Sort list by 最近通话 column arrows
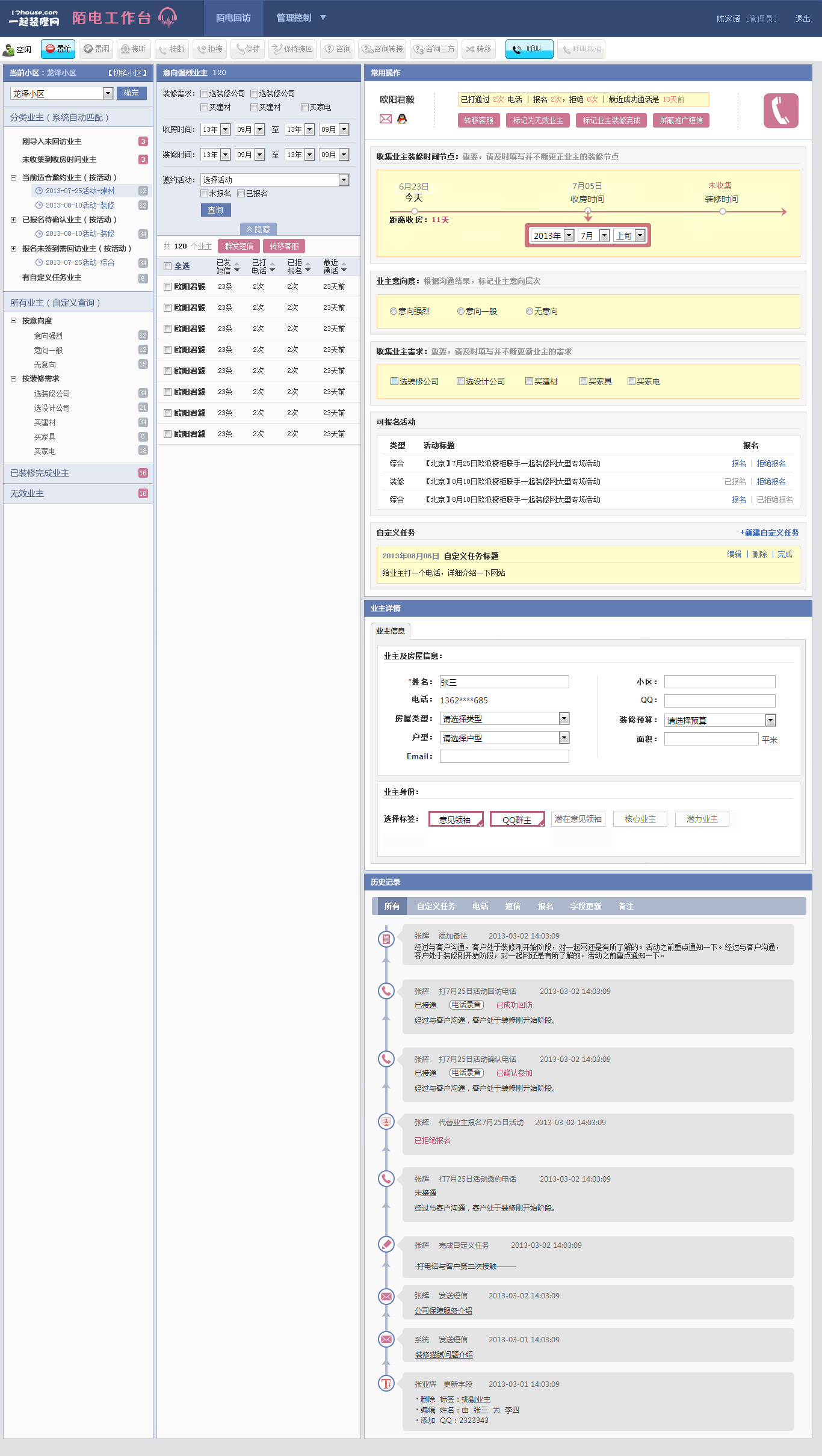822x1456 pixels. (344, 267)
